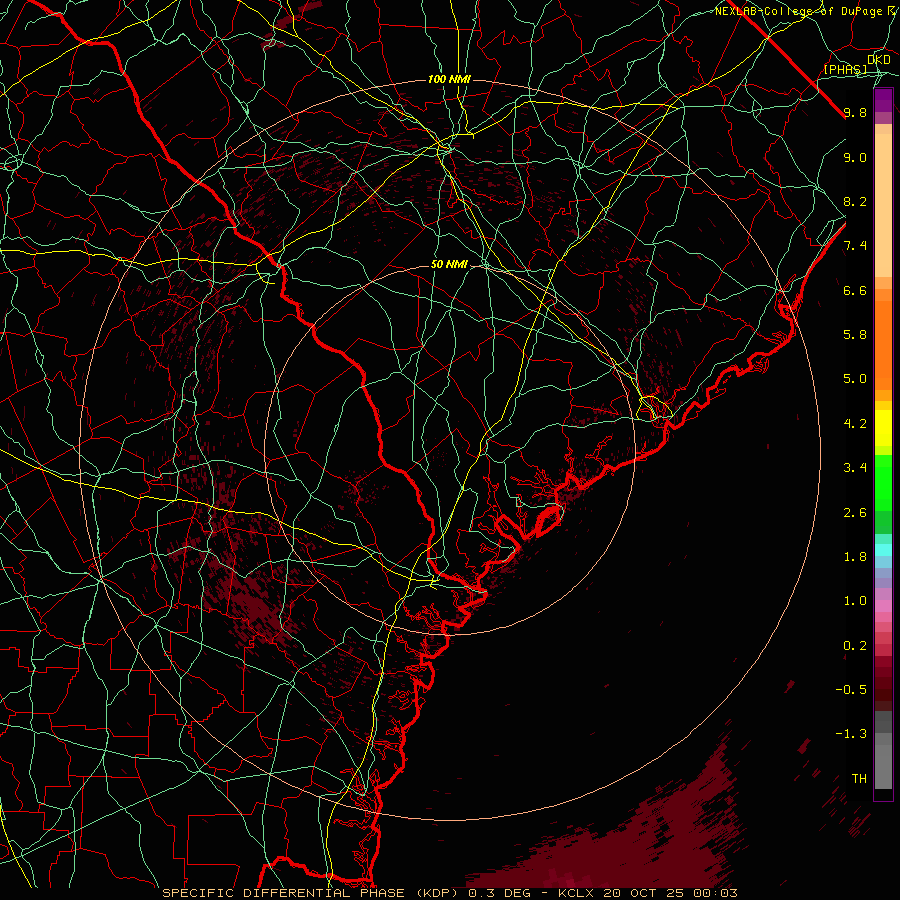
Task: Click the '100 NMI' range ring label
Action: pyautogui.click(x=449, y=79)
